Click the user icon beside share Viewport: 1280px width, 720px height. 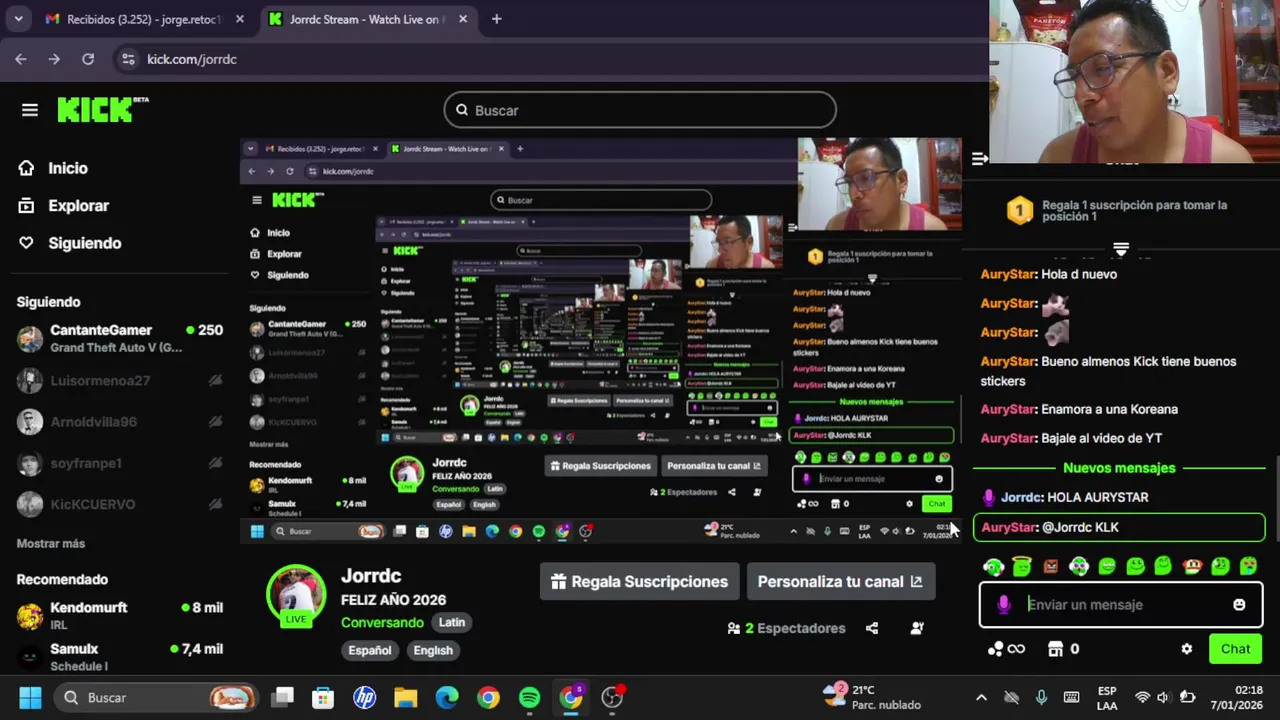coord(917,628)
